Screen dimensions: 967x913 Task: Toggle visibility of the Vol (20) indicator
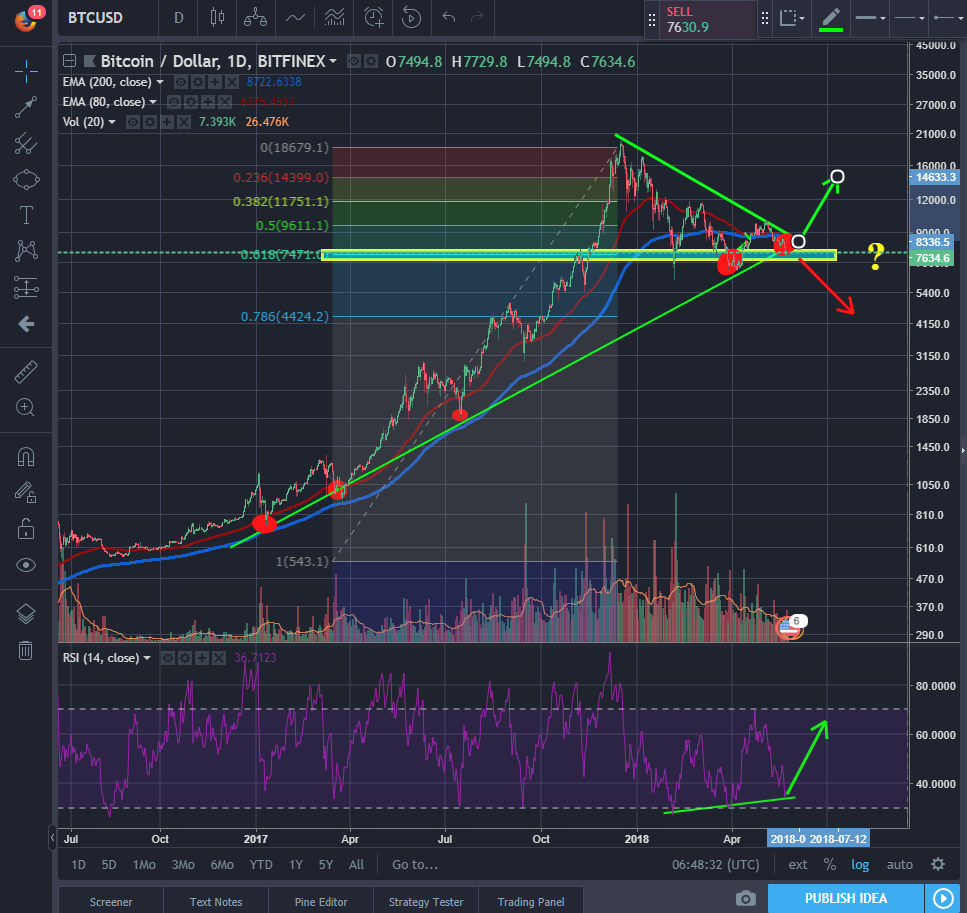click(x=133, y=122)
